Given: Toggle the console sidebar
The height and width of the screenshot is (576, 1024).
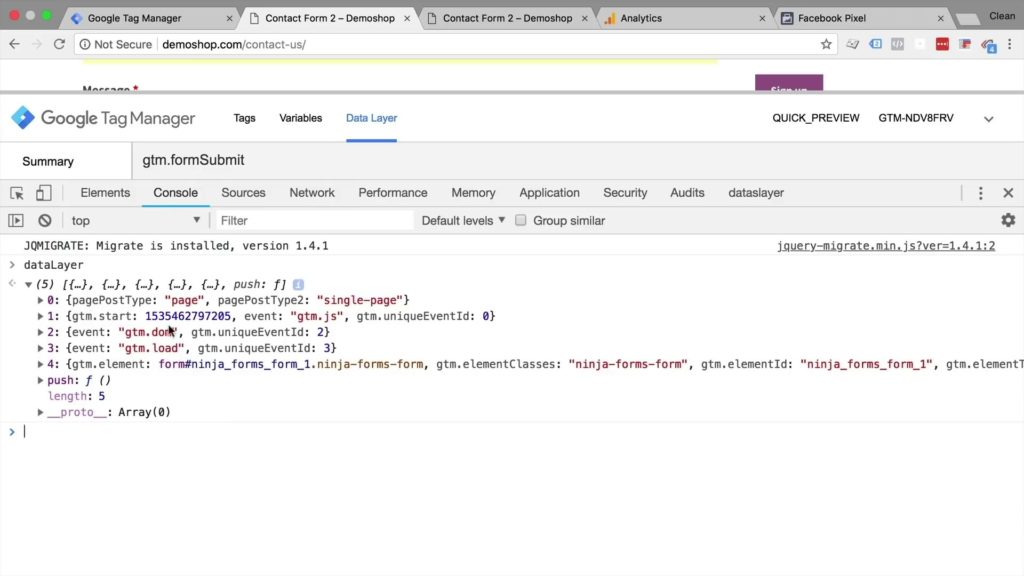Looking at the screenshot, I should click(x=15, y=219).
